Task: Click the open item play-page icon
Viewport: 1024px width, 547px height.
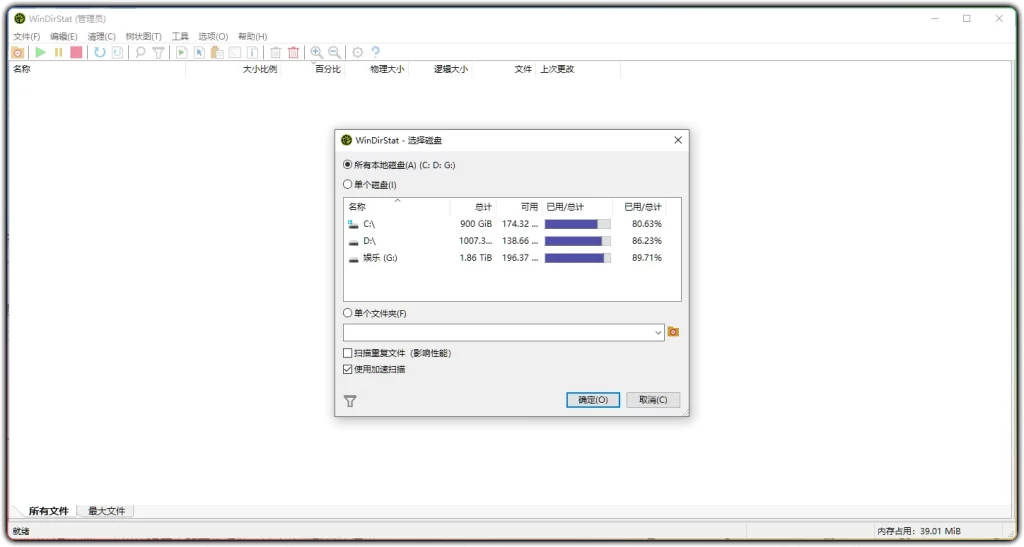Action: point(182,52)
